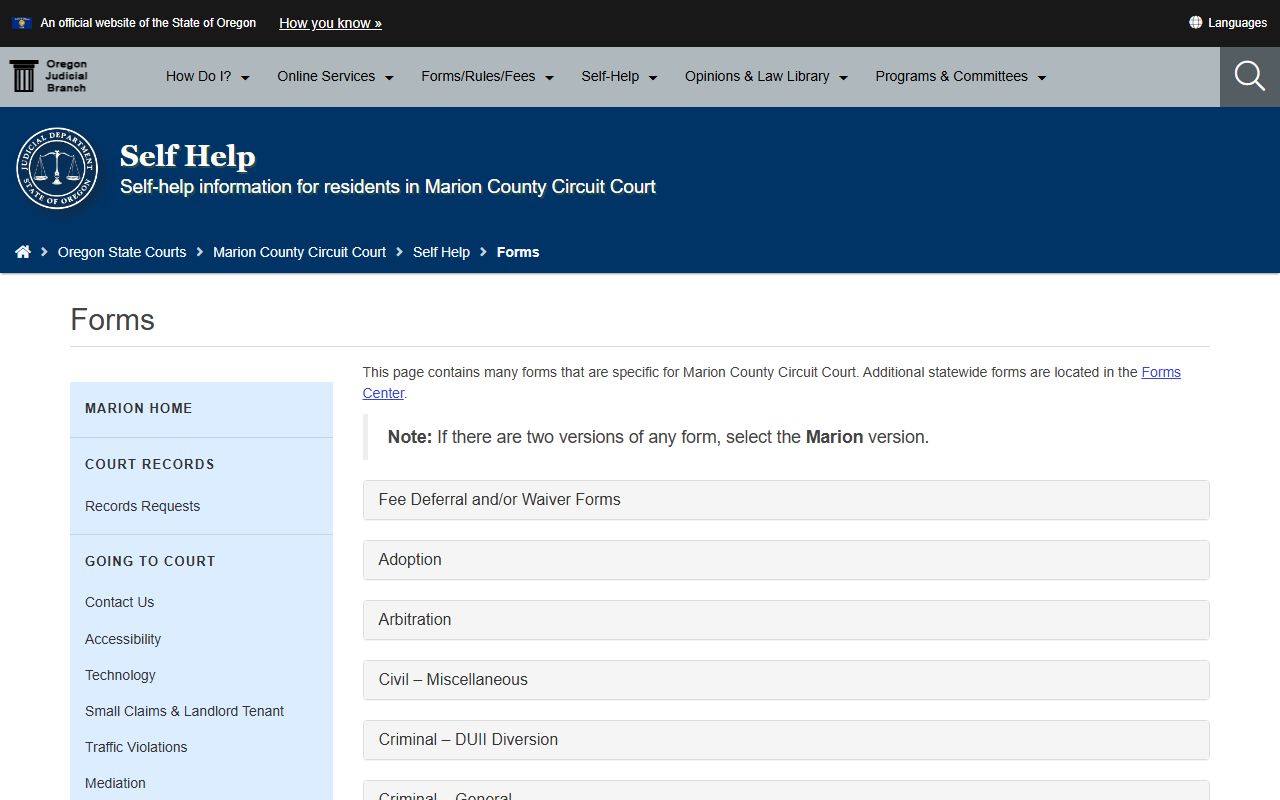Open Oregon State Courts breadcrumb

point(122,252)
